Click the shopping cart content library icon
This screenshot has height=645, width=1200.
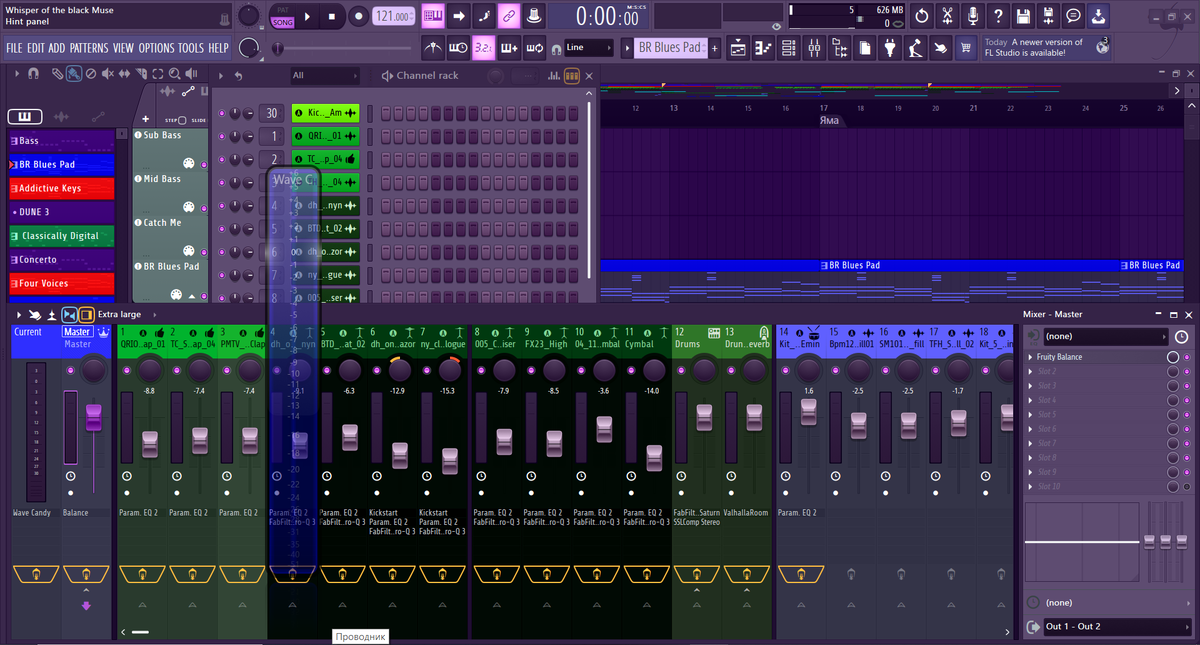click(x=966, y=47)
